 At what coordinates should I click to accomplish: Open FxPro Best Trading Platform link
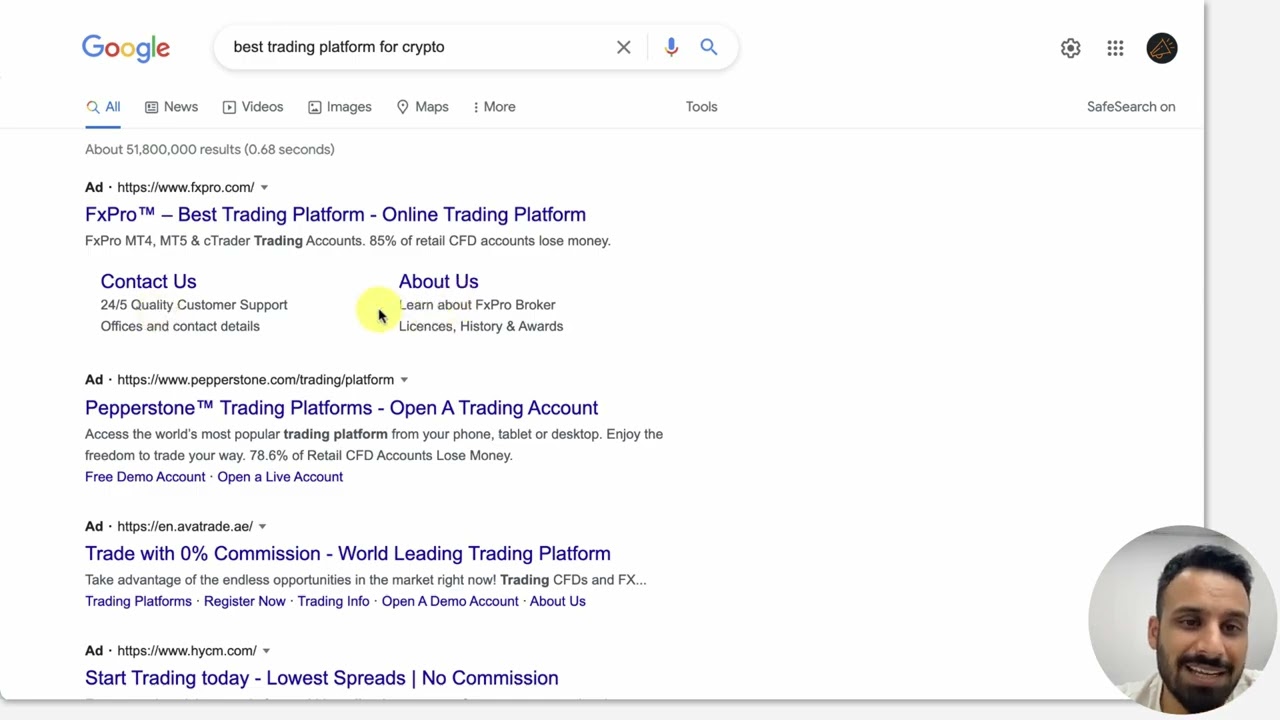click(335, 214)
